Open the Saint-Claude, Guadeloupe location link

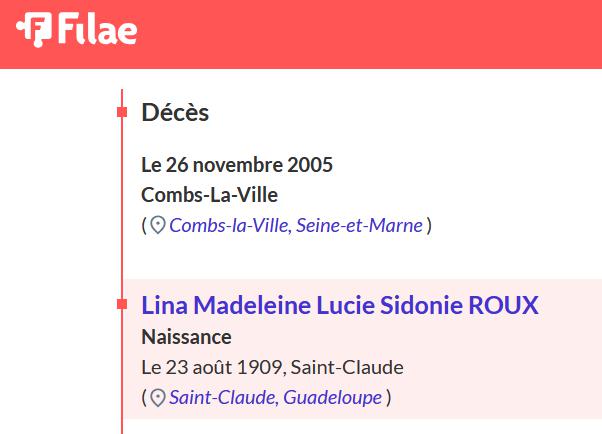tap(275, 397)
